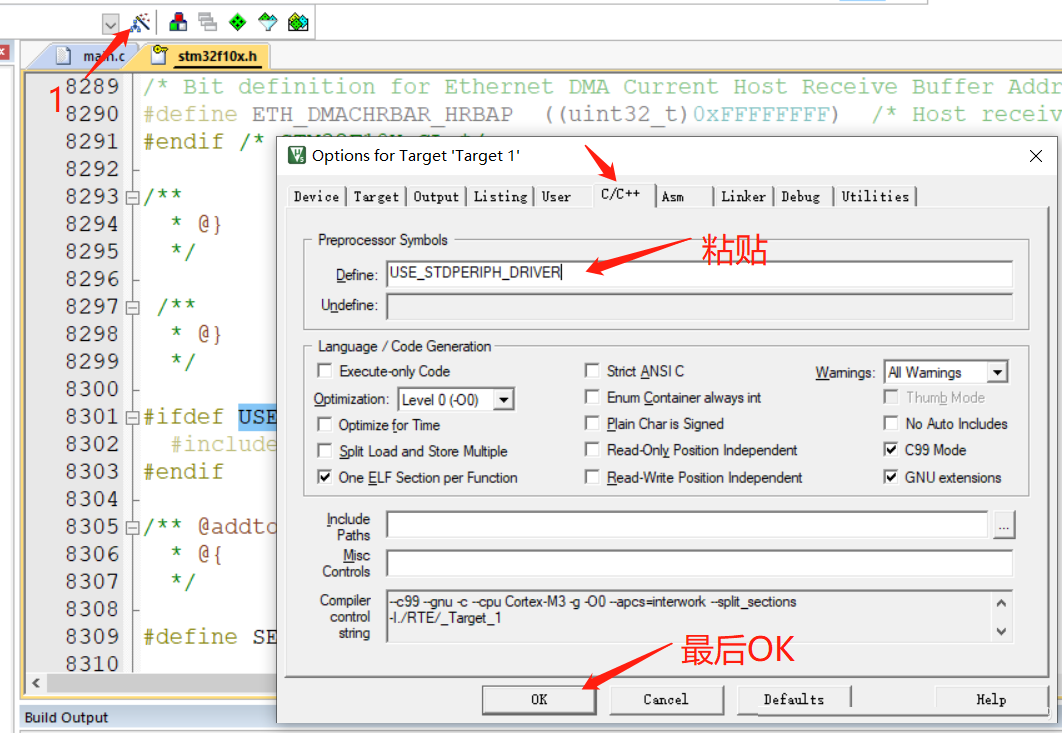Open the Utilities tab
Screen dimensions: 1062x733
875,196
